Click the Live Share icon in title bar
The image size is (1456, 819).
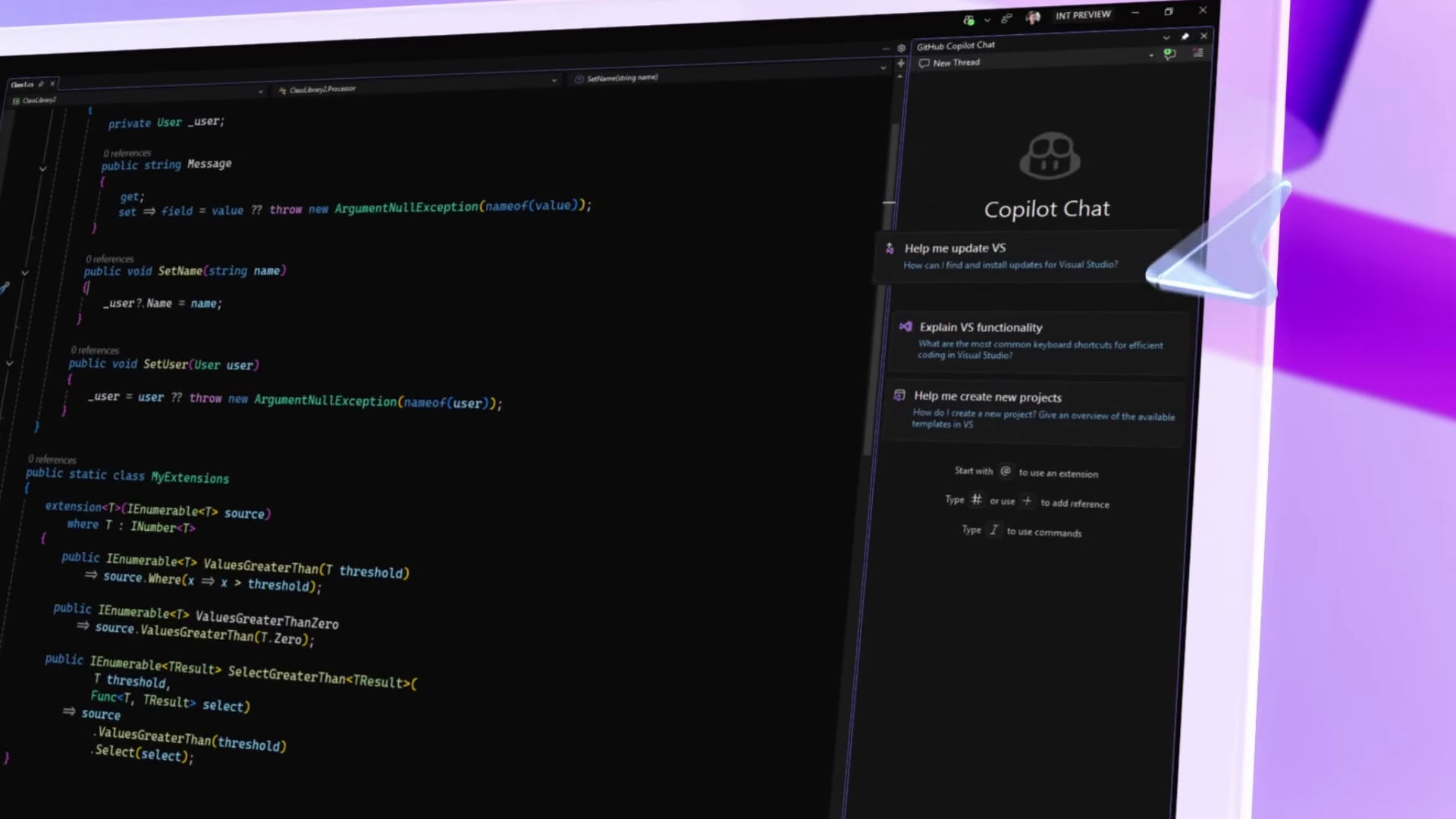coord(1006,18)
